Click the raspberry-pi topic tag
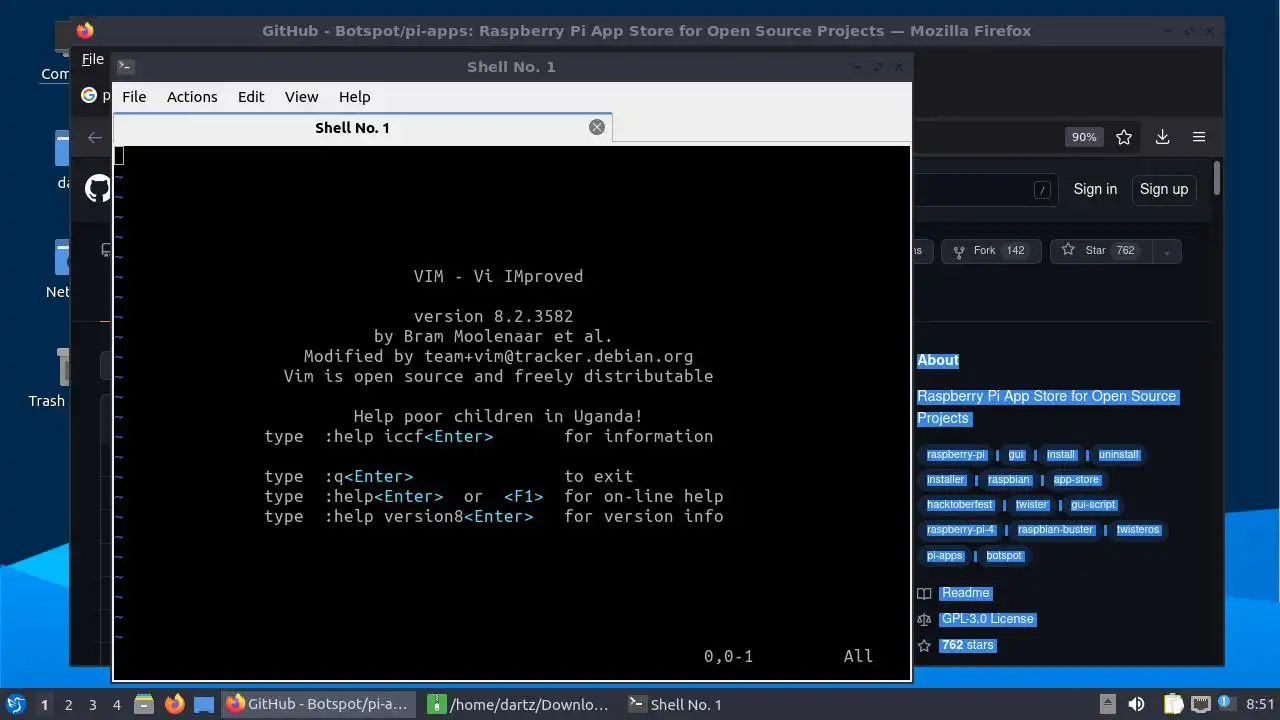Image resolution: width=1280 pixels, height=720 pixels. [956, 455]
